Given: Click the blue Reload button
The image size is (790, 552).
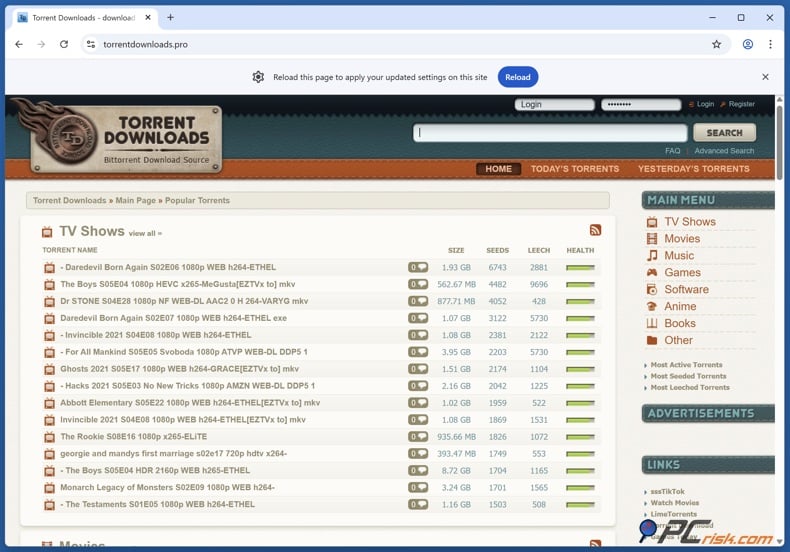Looking at the screenshot, I should [518, 77].
